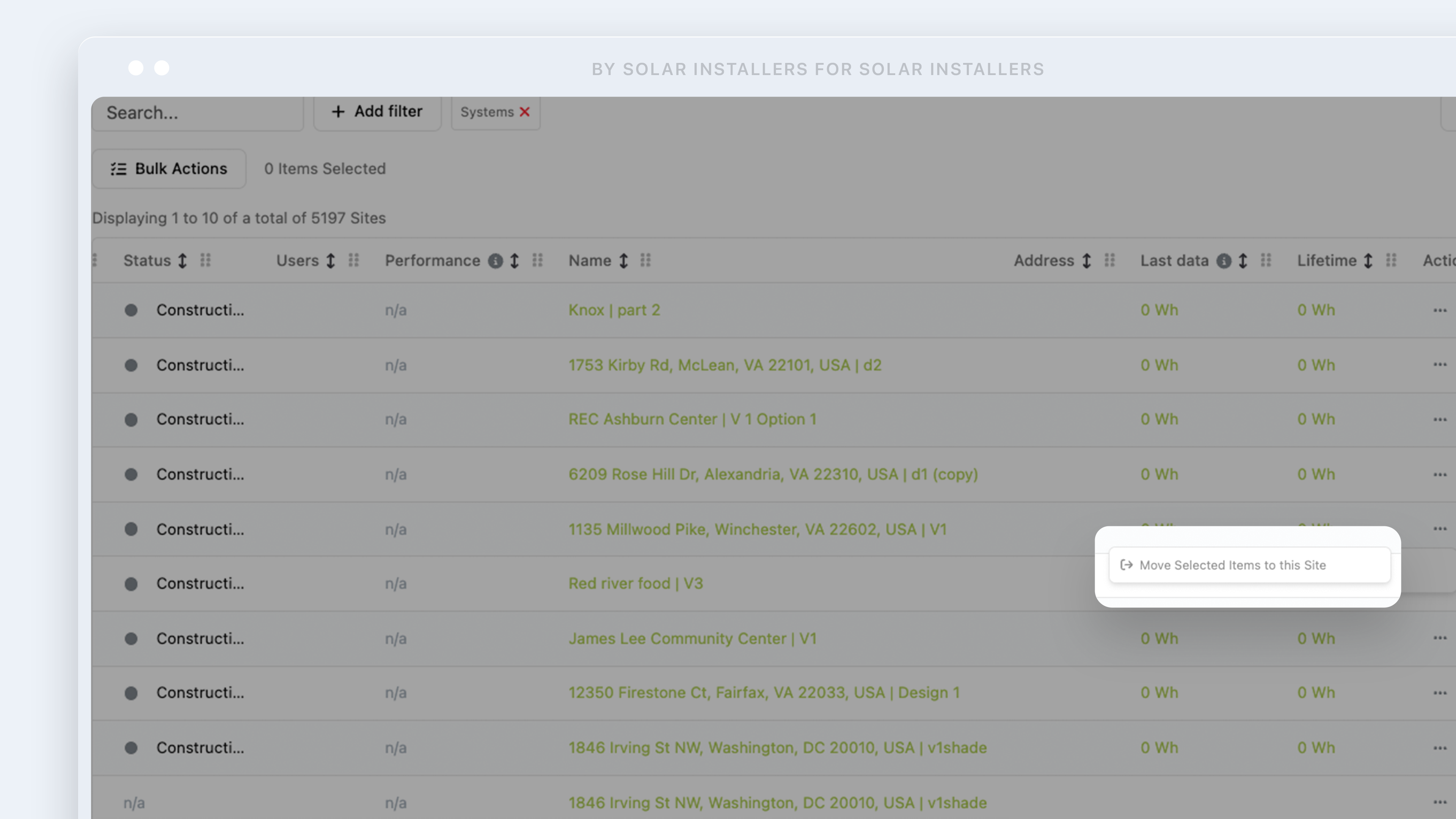
Task: Open actions menu for James Lee Community Center
Action: click(x=1440, y=638)
